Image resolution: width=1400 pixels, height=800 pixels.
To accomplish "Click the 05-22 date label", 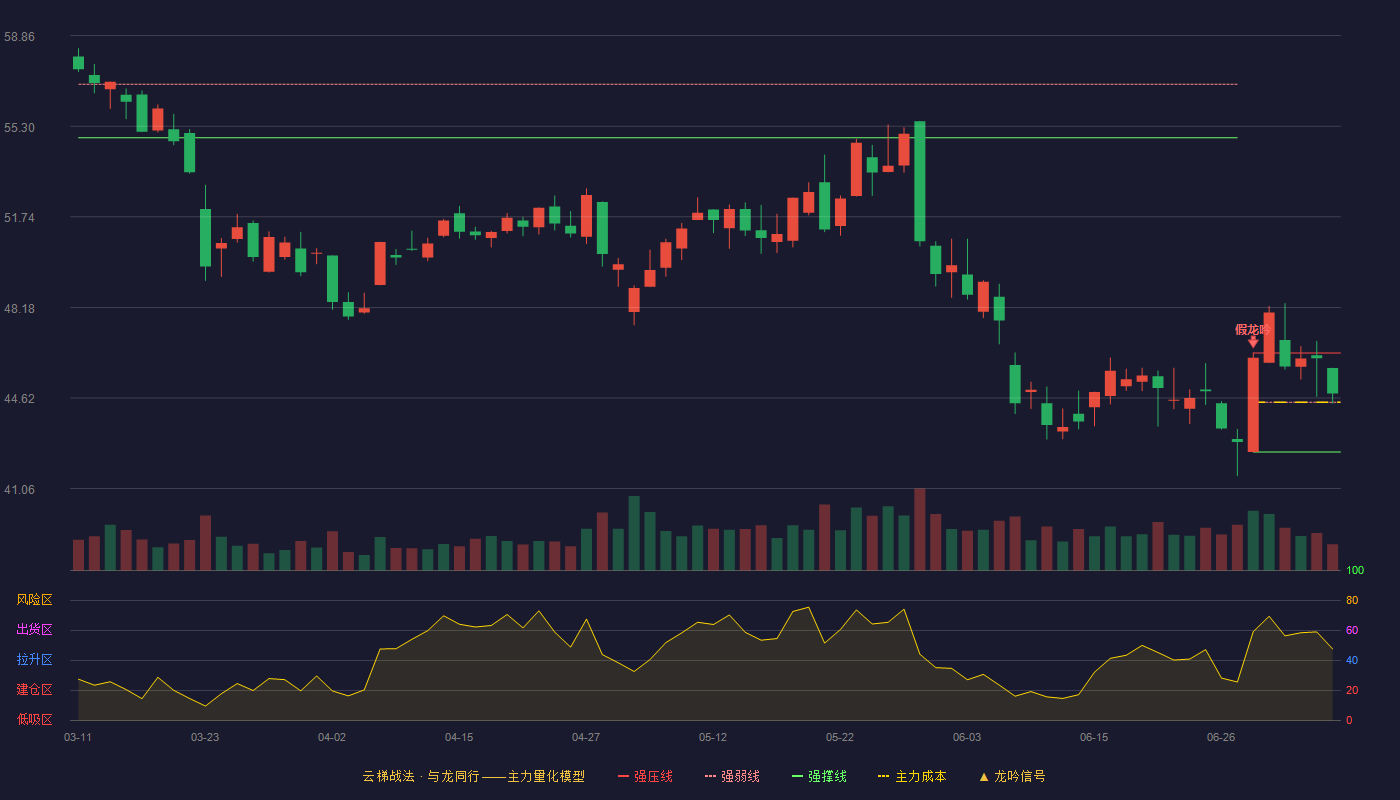I will pyautogui.click(x=840, y=737).
